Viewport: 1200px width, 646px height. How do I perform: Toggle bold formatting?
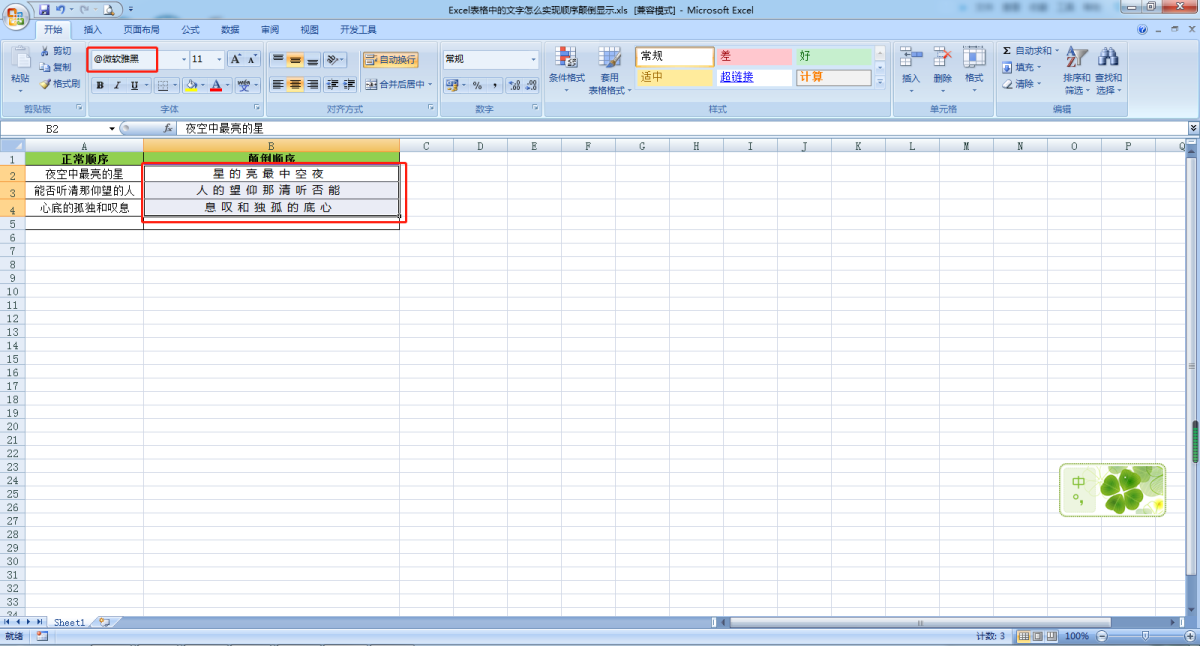click(100, 86)
